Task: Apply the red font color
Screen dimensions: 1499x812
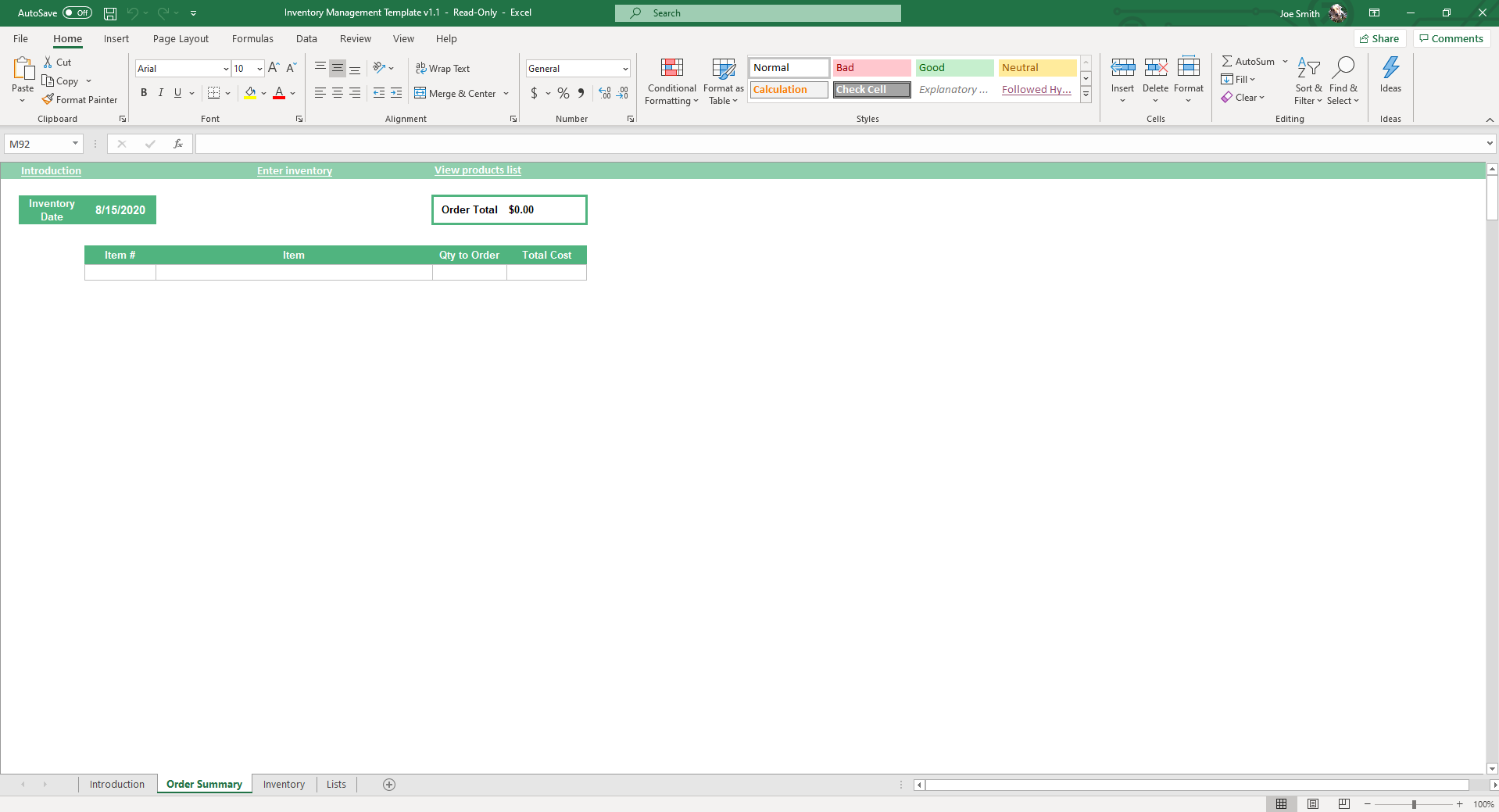Action: point(279,93)
